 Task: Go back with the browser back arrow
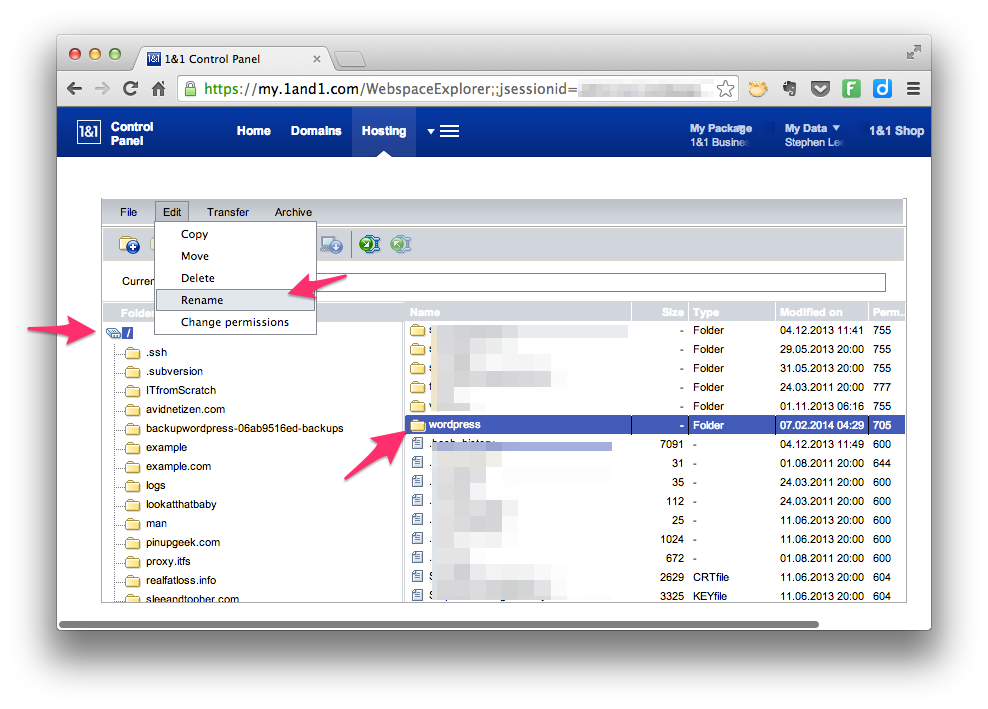(x=74, y=89)
